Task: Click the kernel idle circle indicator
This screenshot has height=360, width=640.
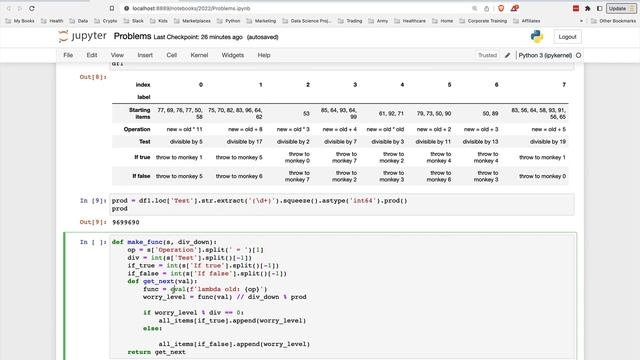Action: (x=578, y=55)
